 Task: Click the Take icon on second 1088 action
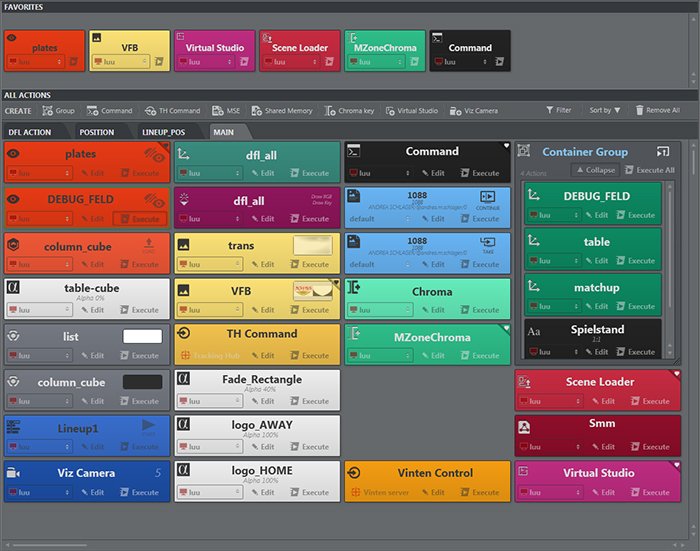click(x=488, y=242)
